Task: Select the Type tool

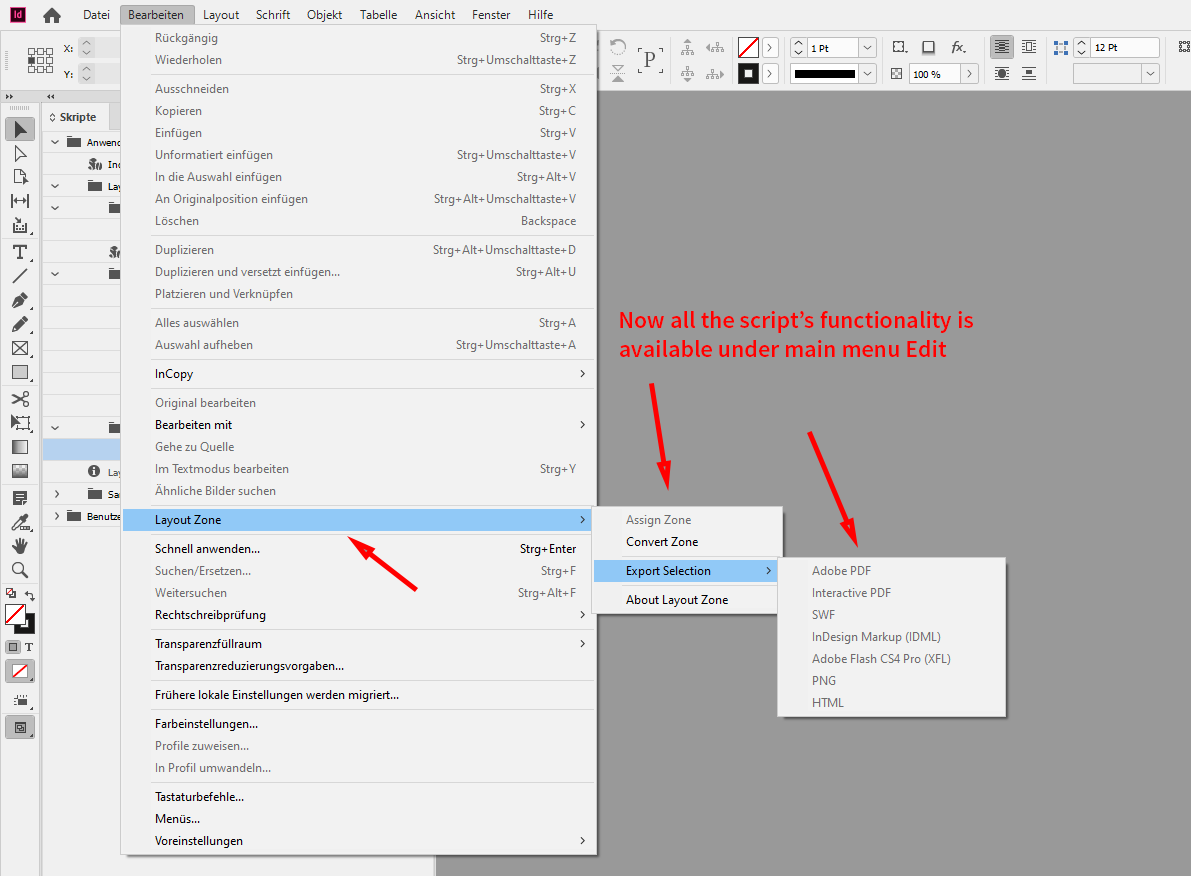Action: [x=20, y=252]
